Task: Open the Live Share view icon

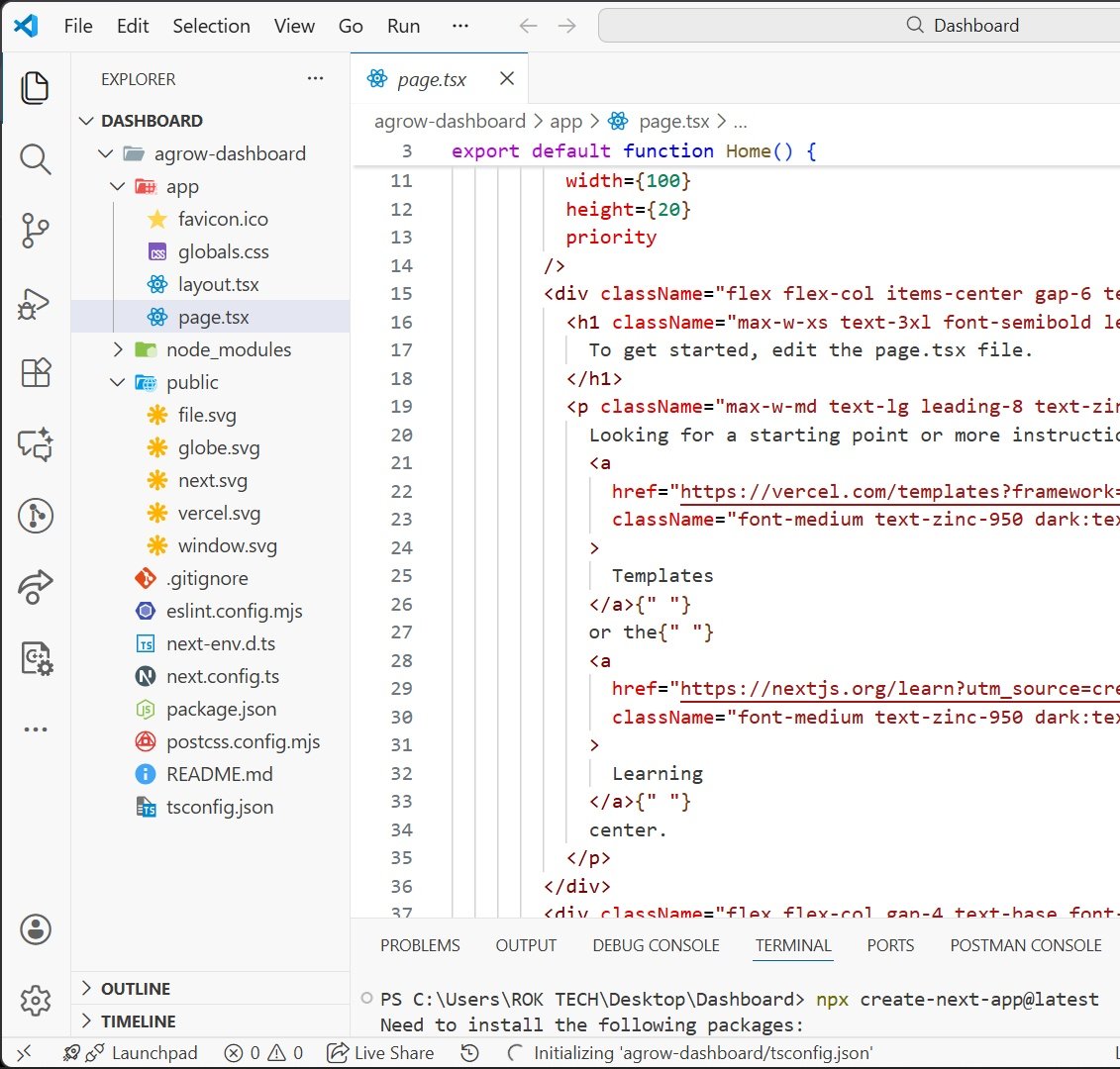Action: coord(35,586)
